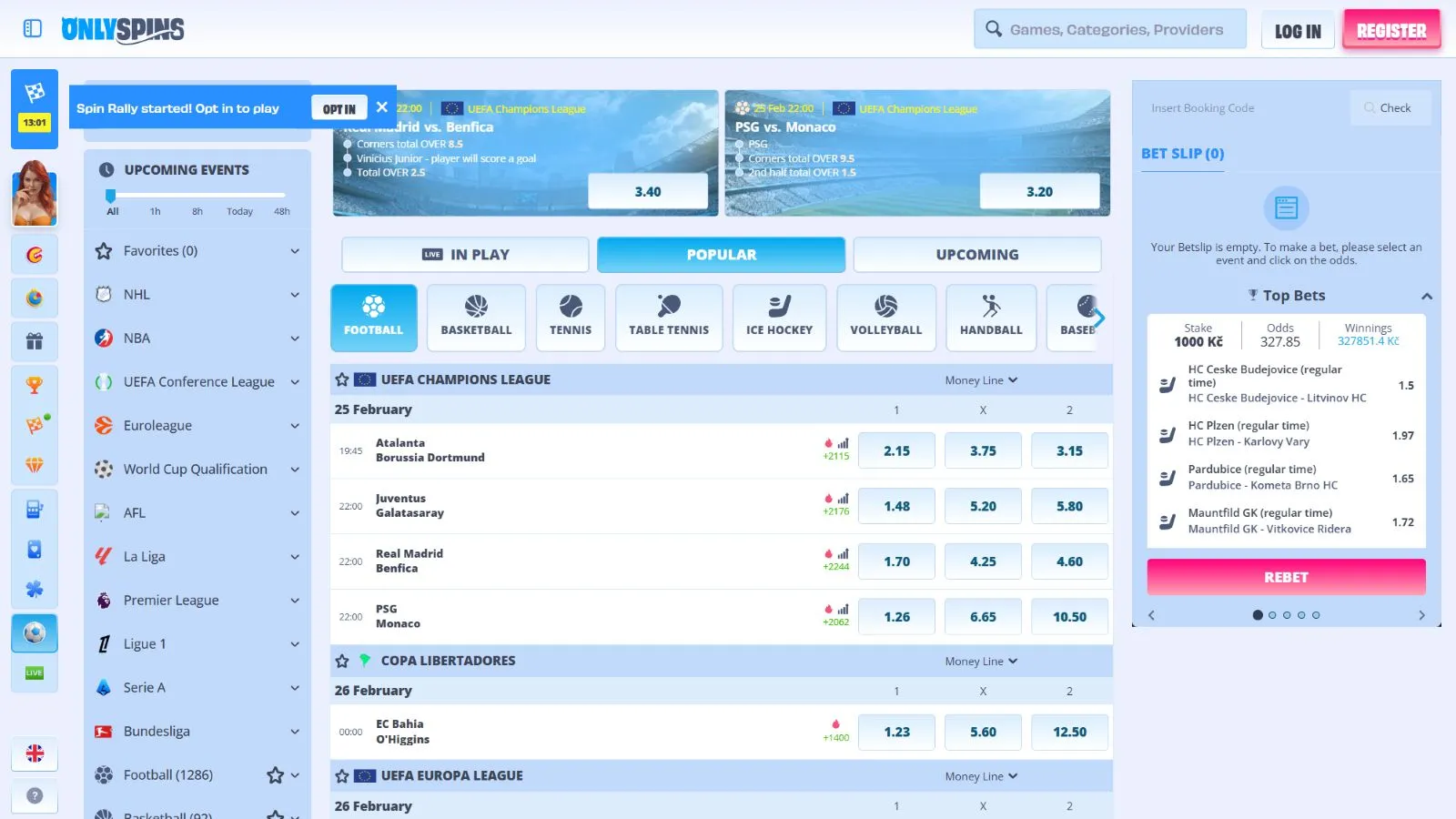Open Money Line dropdown for Champions League
Viewport: 1456px width, 819px height.
click(x=980, y=380)
